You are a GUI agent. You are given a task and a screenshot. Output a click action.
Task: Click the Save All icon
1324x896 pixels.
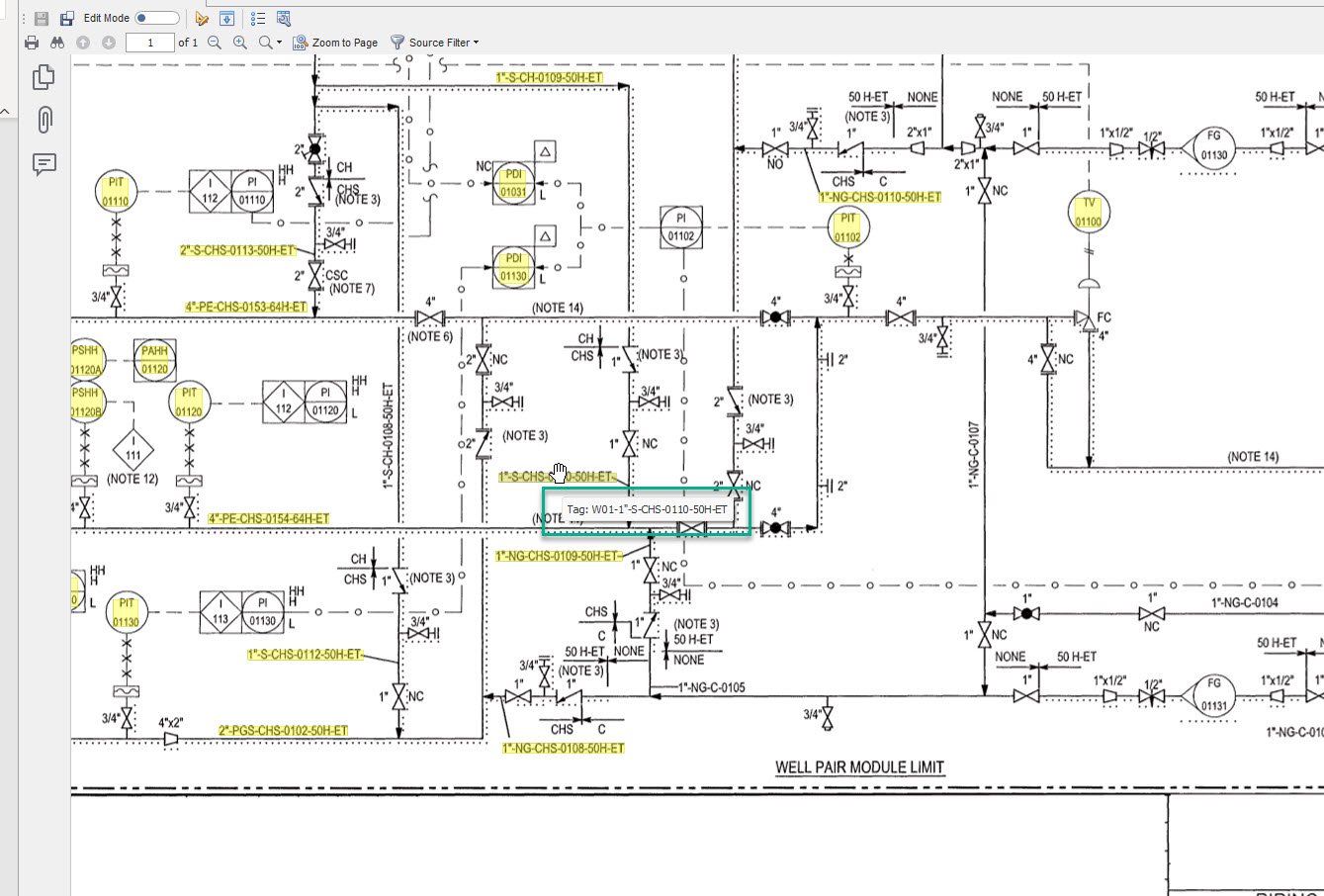click(67, 18)
